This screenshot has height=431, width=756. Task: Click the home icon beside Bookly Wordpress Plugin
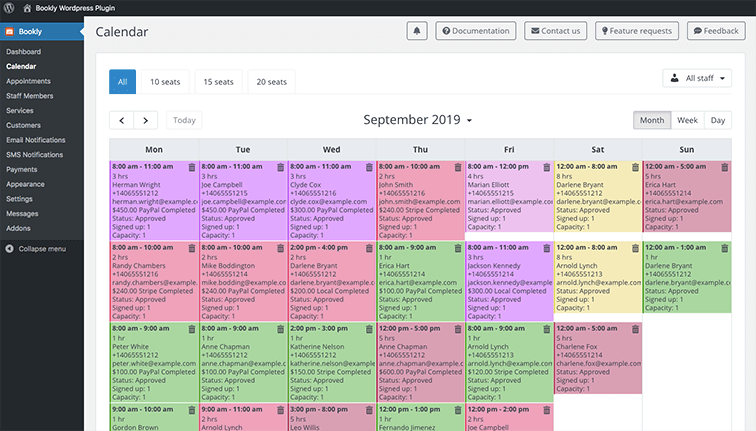(x=27, y=8)
